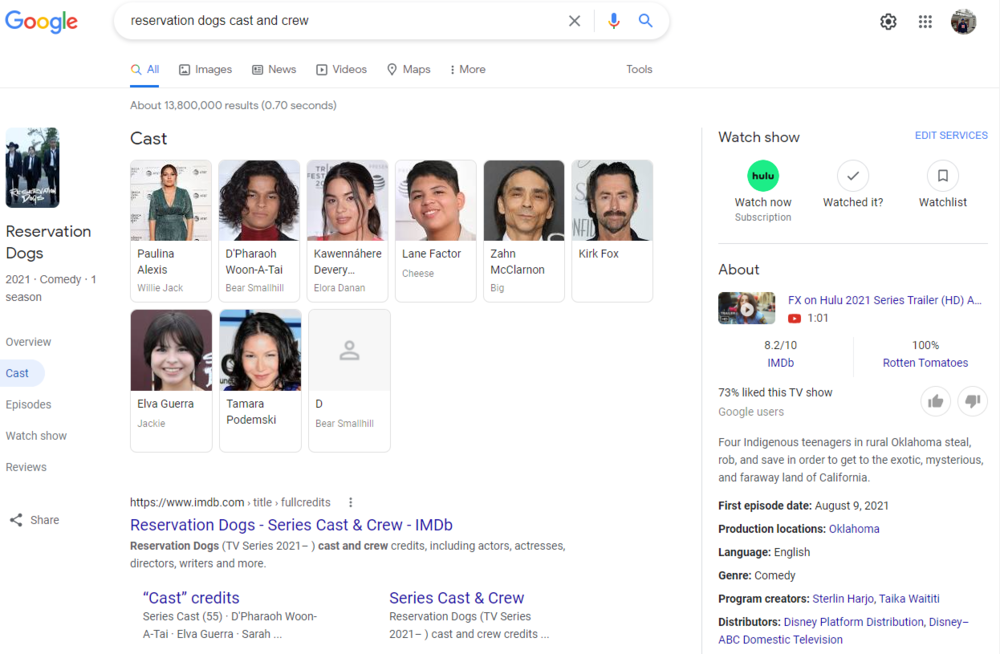1000x654 pixels.
Task: Switch to the Images tab
Action: point(205,70)
